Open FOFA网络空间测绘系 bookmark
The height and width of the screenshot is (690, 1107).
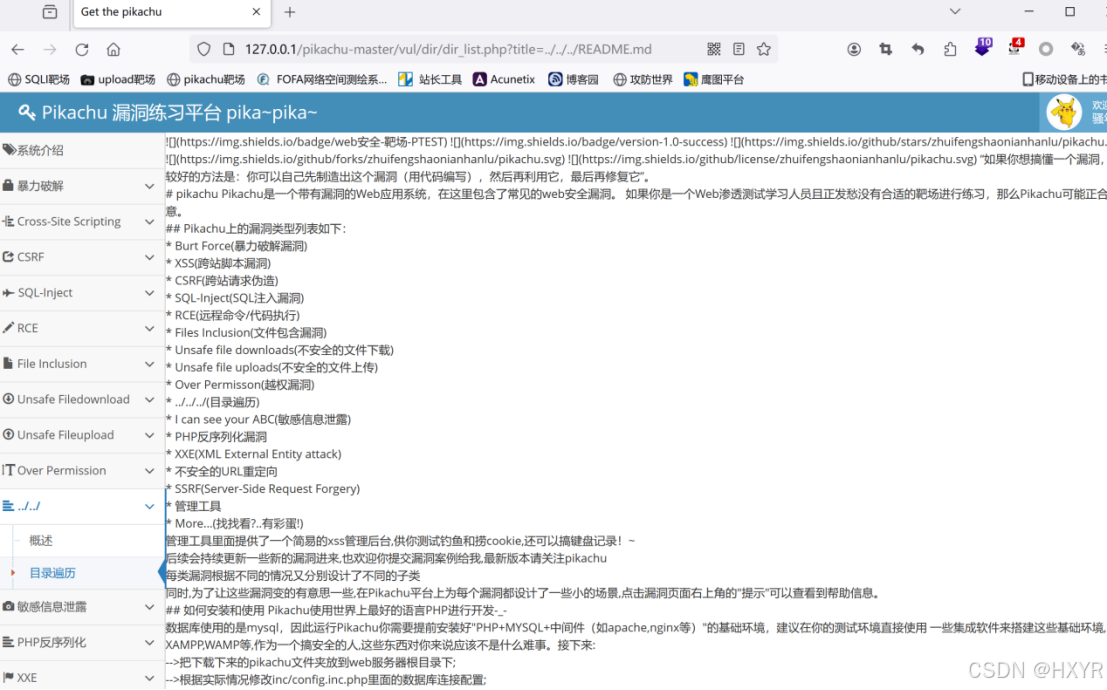323,79
